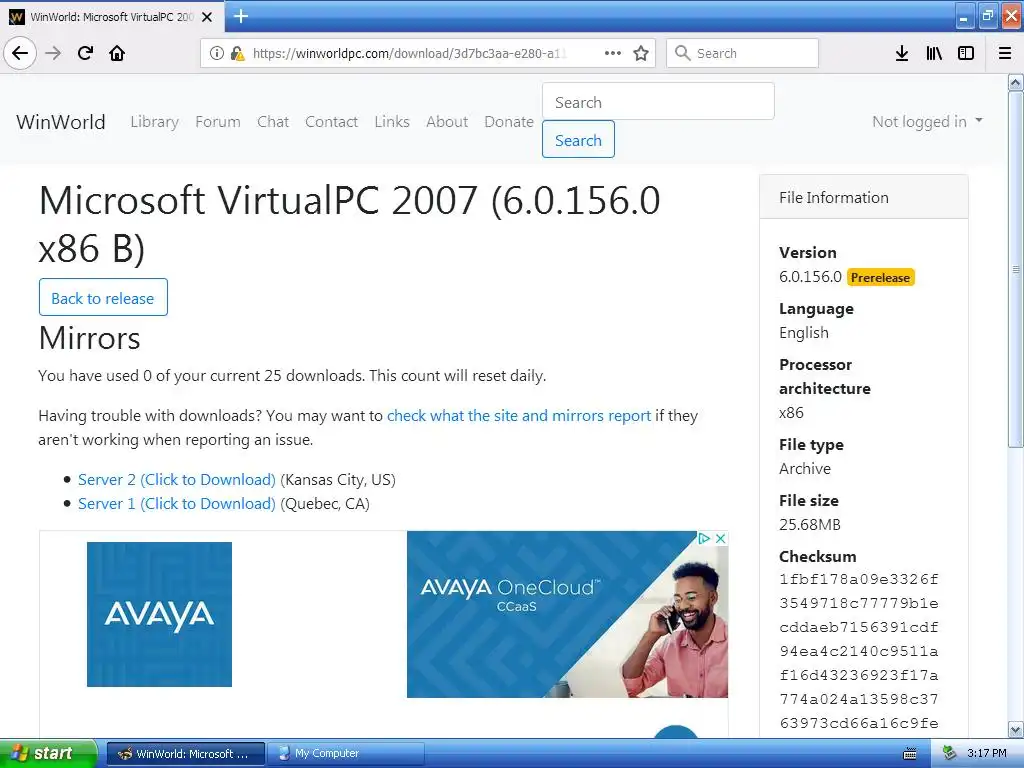
Task: Click the browser search bar magnifier icon
Action: click(x=682, y=53)
